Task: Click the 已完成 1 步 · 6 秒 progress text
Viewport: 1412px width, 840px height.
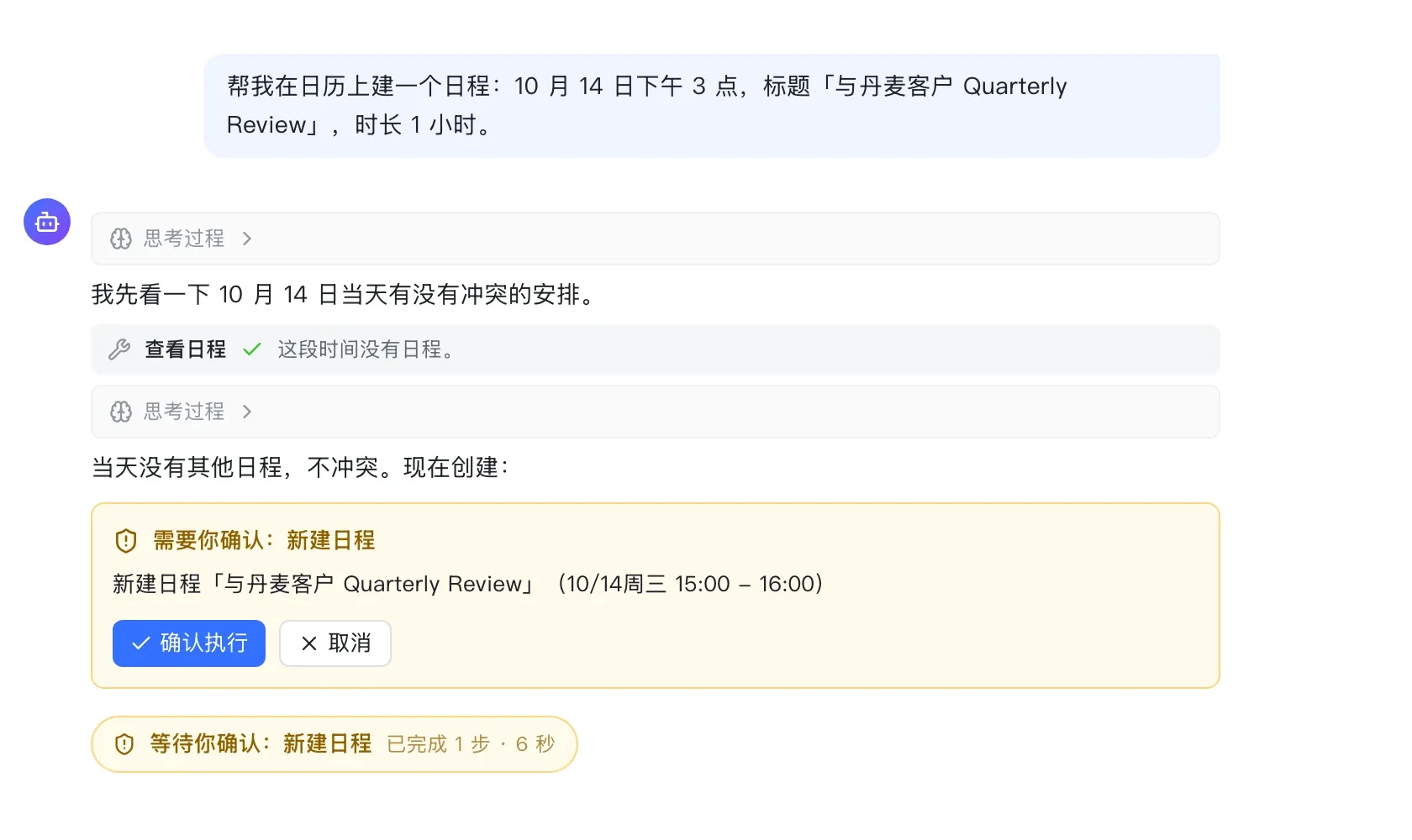Action: (x=471, y=744)
